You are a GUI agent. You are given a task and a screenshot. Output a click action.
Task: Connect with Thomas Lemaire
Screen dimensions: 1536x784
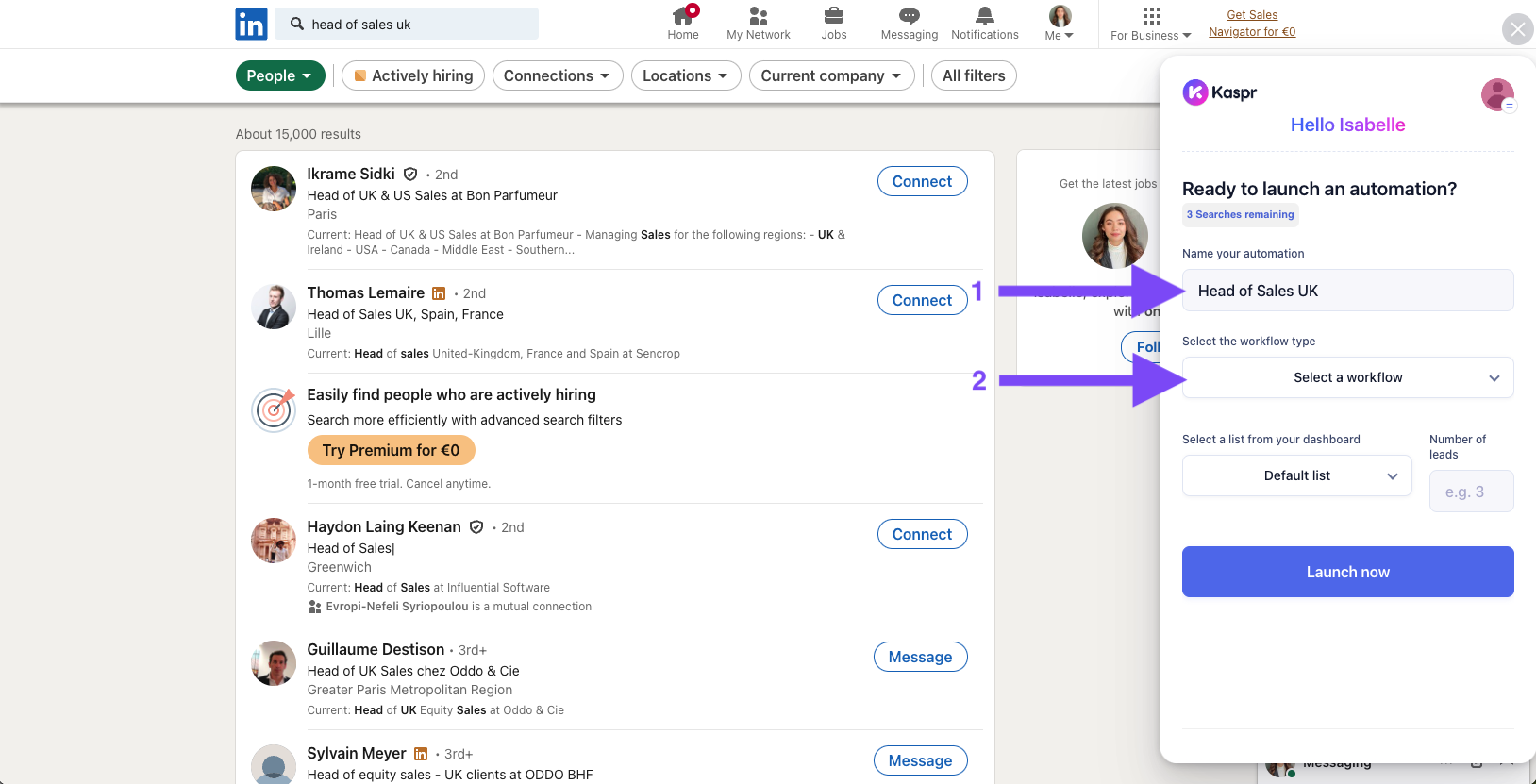[x=923, y=300]
